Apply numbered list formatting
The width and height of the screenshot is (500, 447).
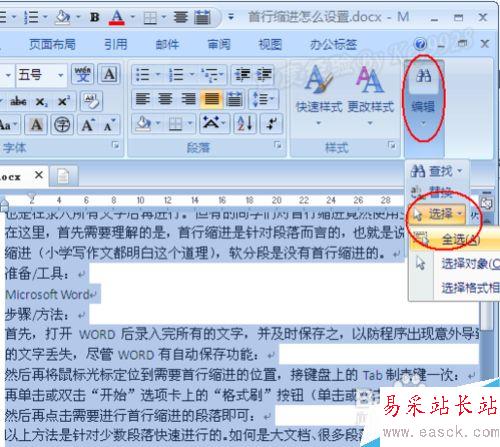[x=176, y=75]
